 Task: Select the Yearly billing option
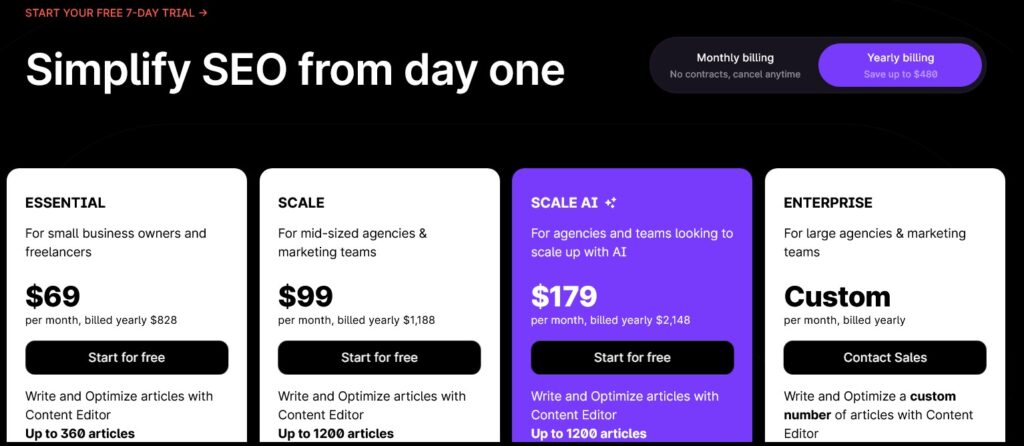tap(900, 65)
